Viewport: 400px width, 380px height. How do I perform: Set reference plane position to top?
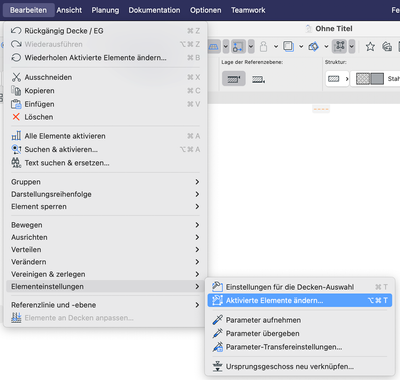234,79
